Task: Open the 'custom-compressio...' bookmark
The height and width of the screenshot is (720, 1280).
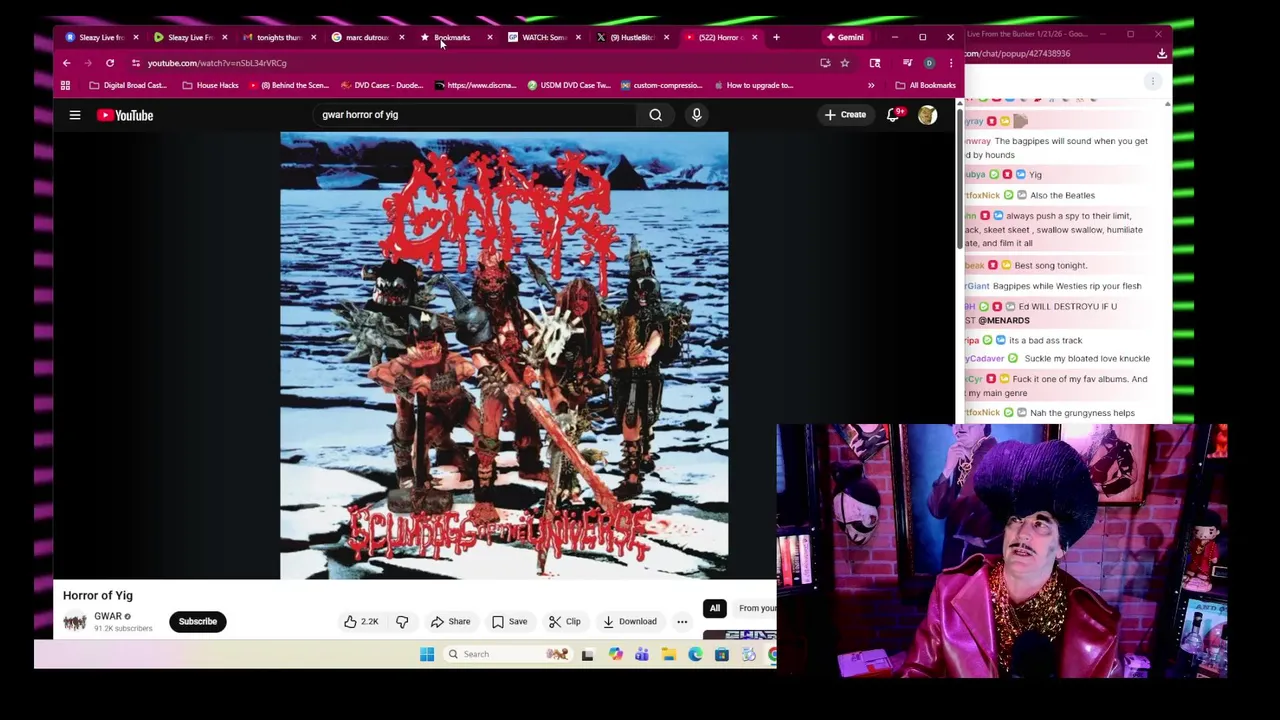Action: (x=661, y=85)
